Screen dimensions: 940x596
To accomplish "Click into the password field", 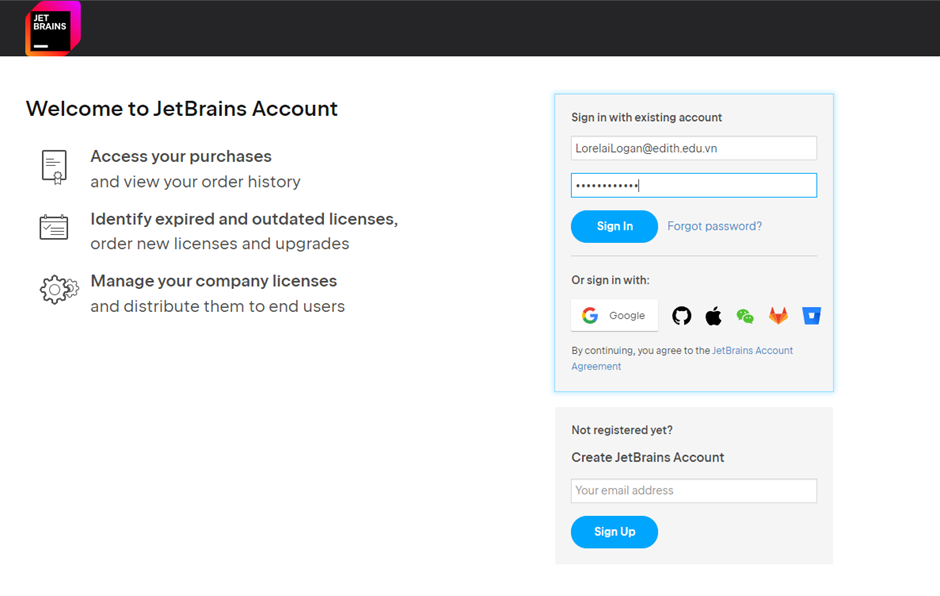I will [x=693, y=185].
